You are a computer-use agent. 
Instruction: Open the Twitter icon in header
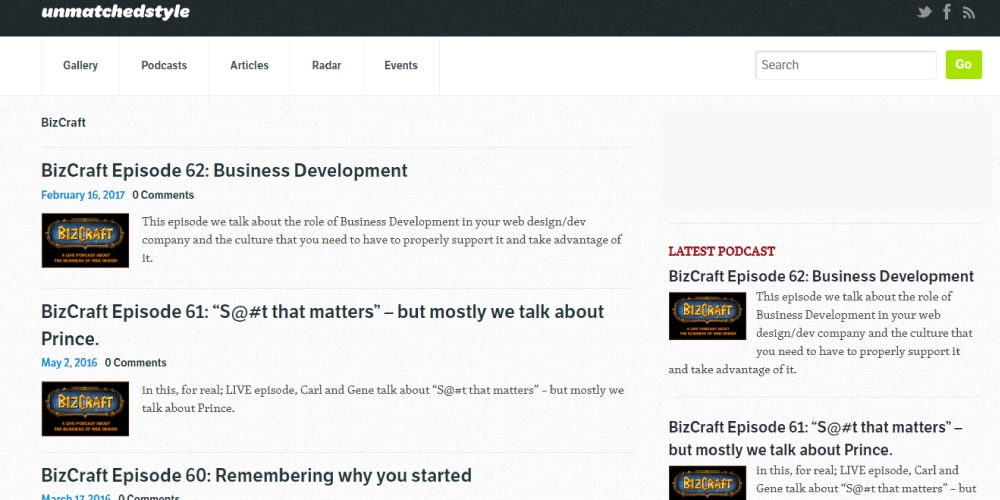[924, 12]
